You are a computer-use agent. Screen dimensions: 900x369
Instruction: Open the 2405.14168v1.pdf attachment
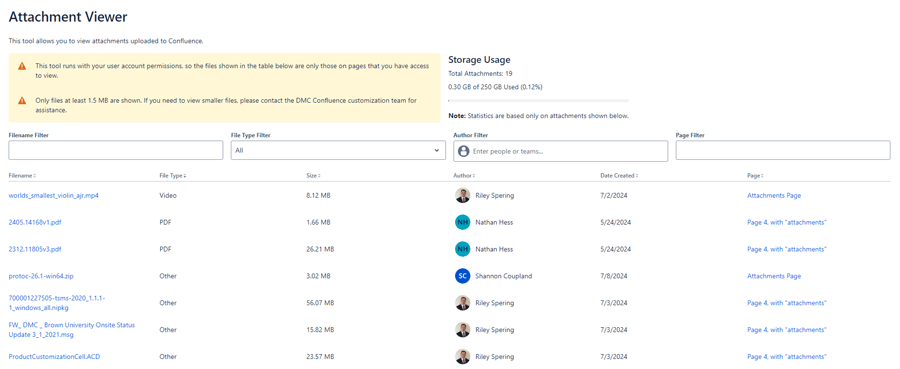[35, 223]
